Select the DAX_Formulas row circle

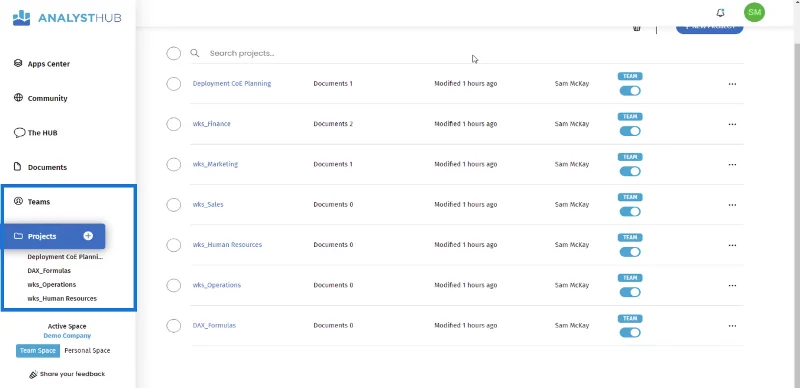click(173, 326)
